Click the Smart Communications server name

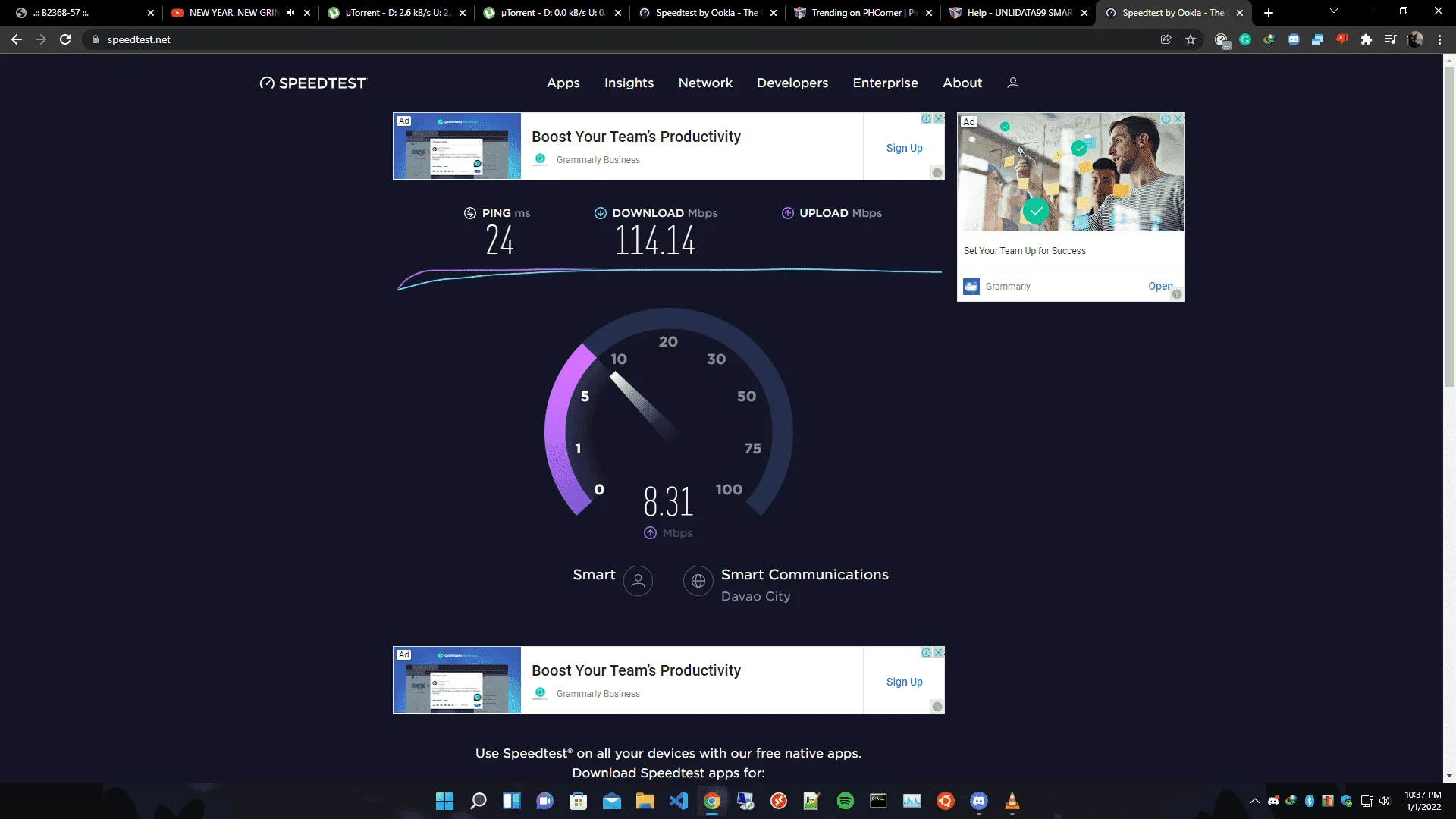tap(805, 575)
